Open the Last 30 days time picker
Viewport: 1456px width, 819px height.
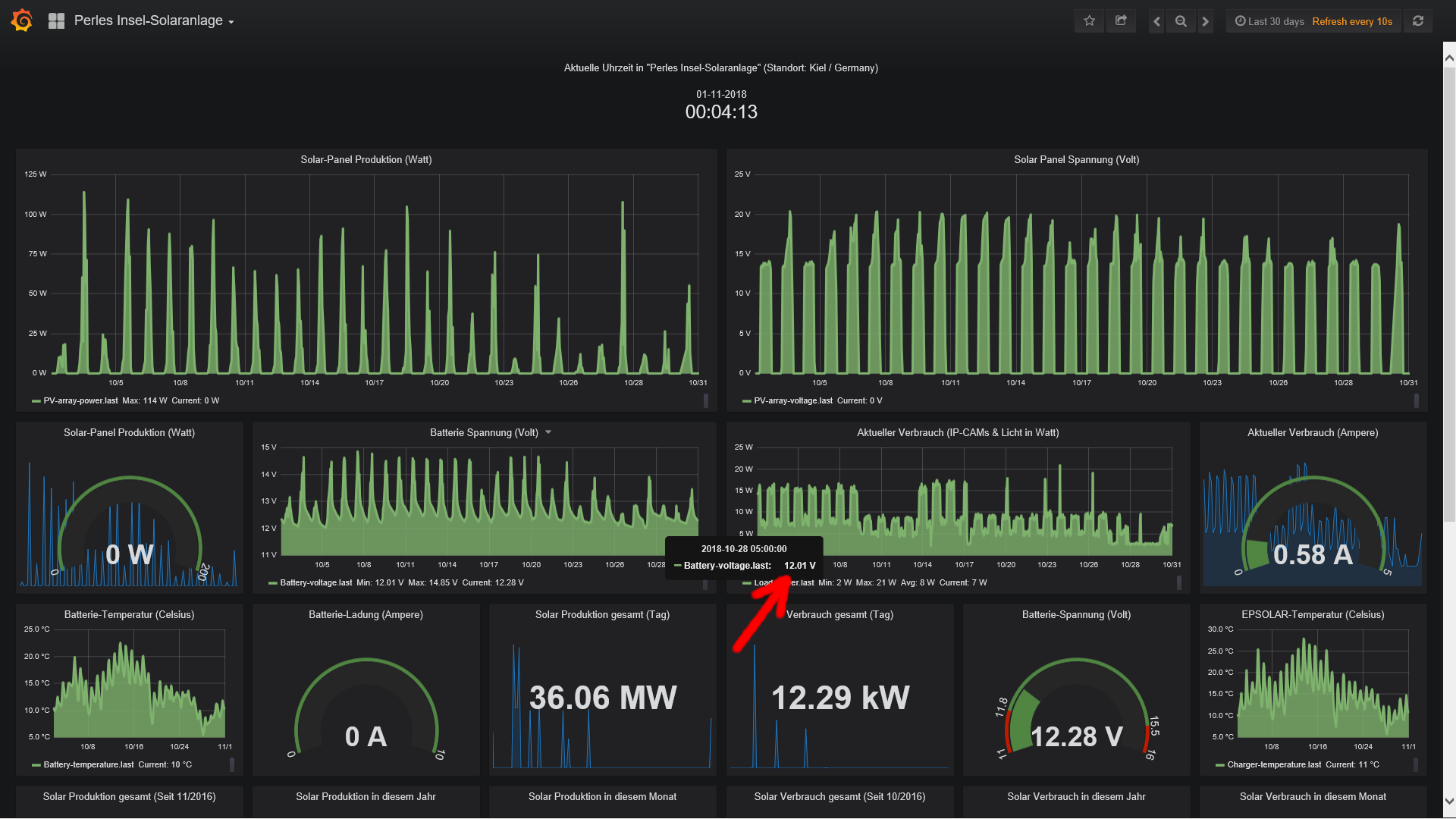[1269, 21]
